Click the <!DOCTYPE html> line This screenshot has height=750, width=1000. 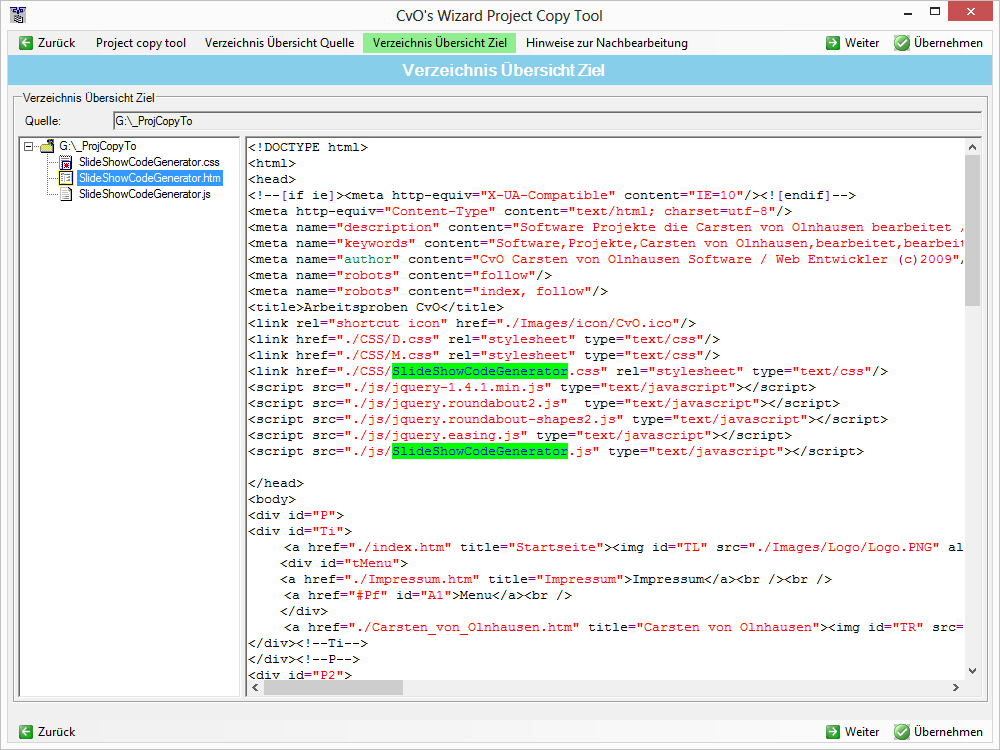coord(308,147)
